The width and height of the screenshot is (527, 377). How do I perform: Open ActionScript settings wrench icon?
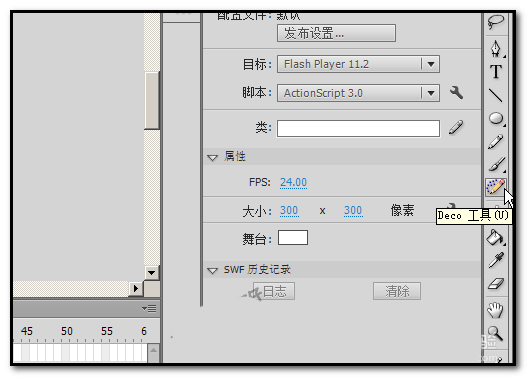point(456,92)
